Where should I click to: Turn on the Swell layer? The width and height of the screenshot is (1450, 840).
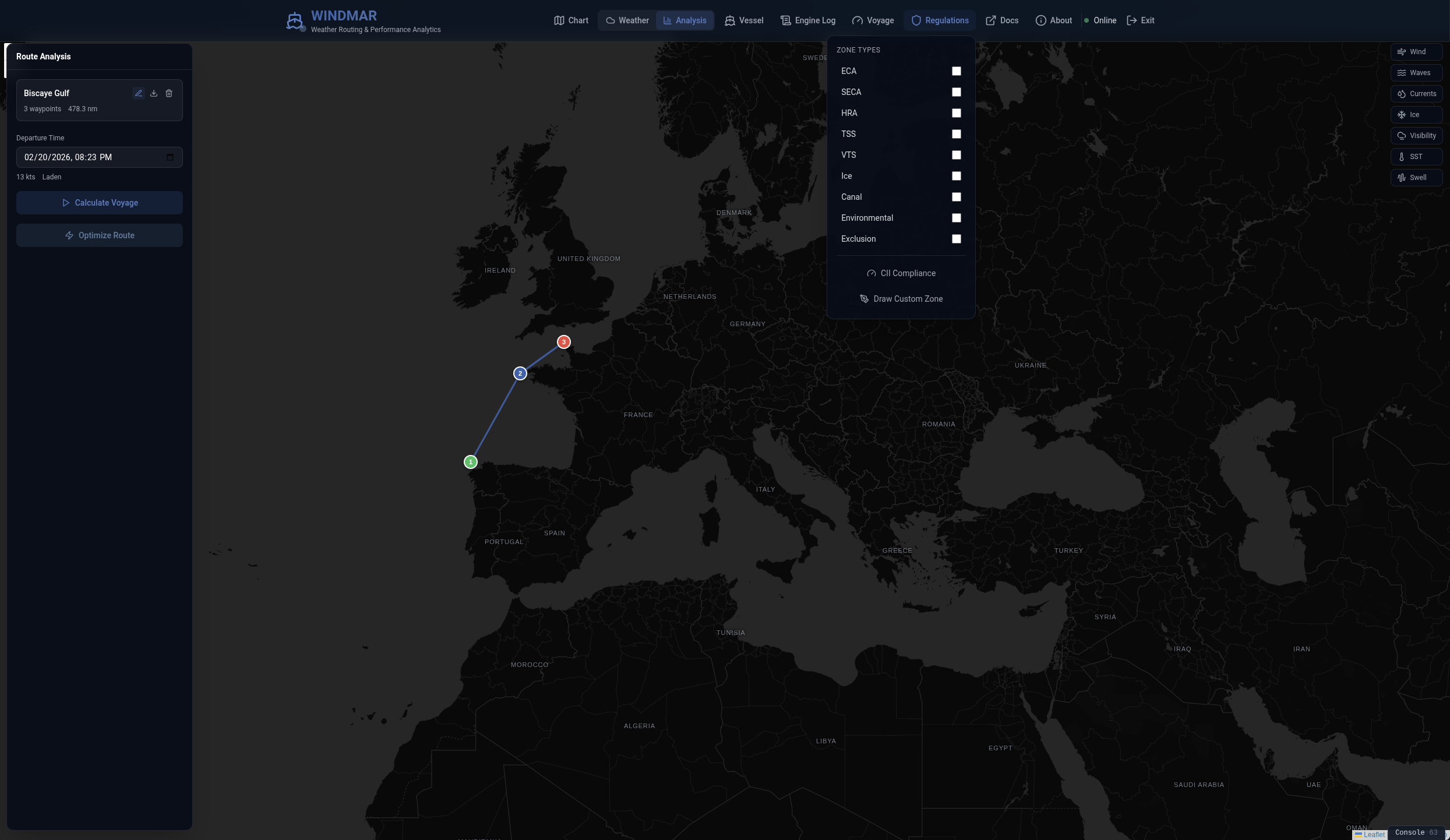point(1416,178)
